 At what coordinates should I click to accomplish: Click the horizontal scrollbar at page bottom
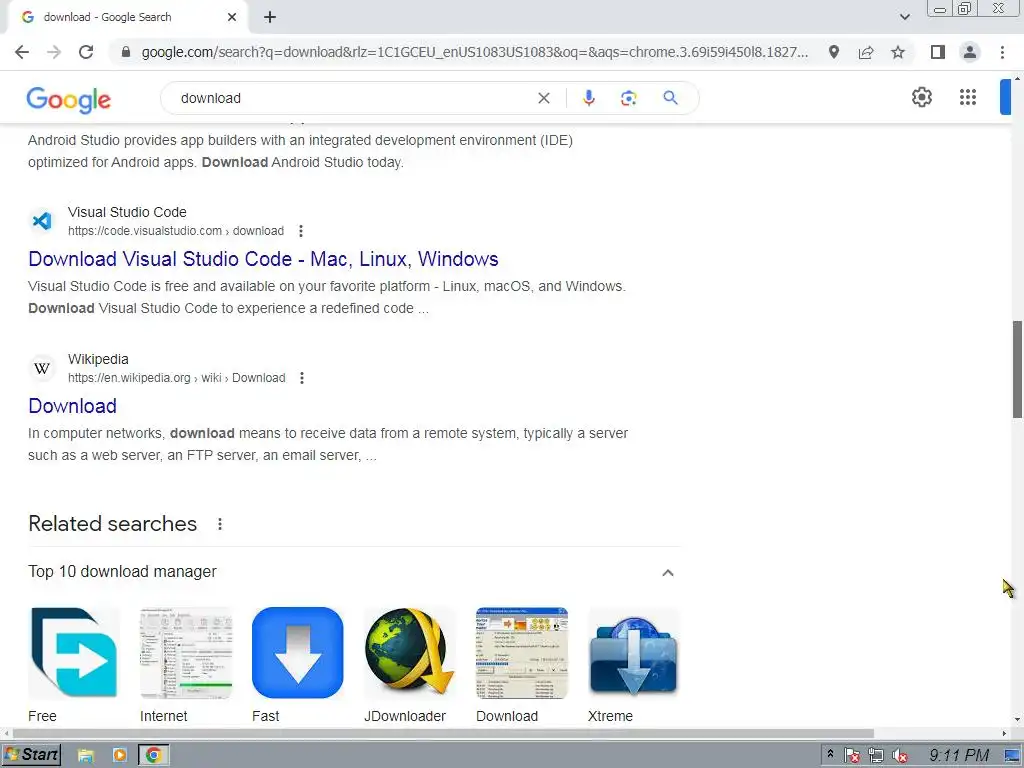443,733
